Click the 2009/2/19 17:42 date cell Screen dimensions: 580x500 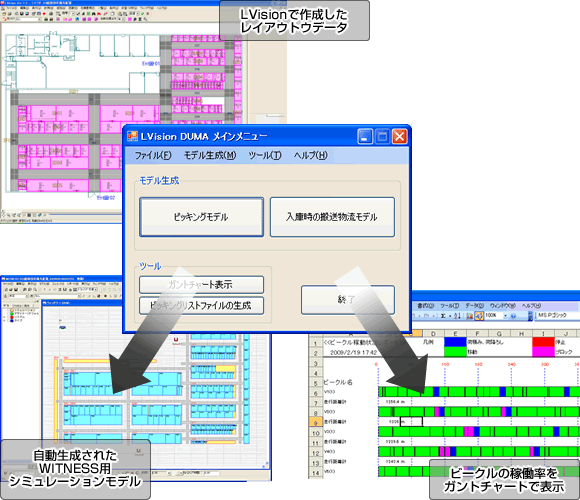coord(353,352)
